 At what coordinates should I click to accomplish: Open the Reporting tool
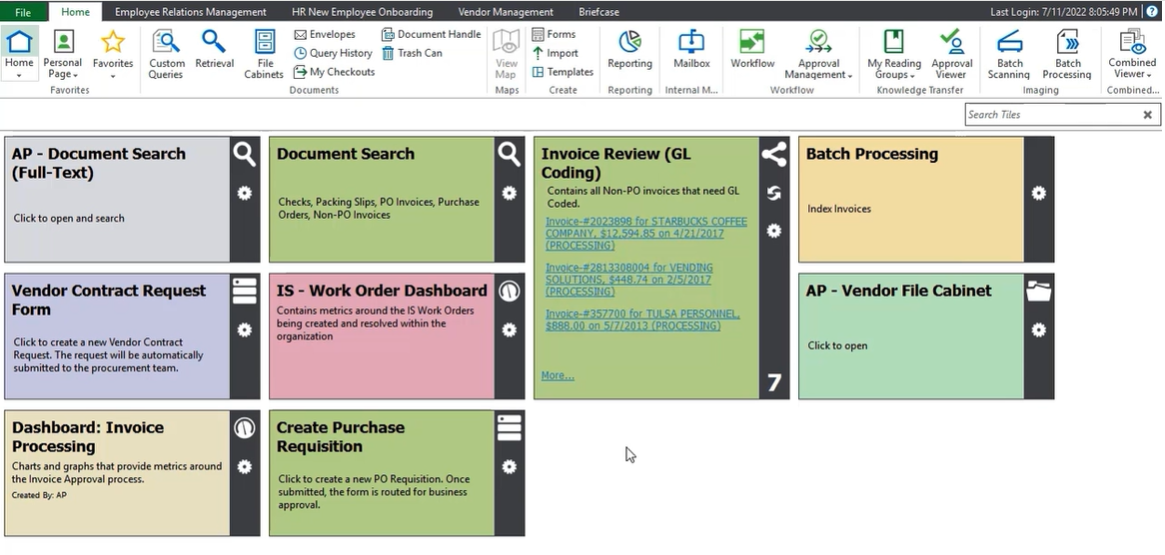[x=629, y=50]
